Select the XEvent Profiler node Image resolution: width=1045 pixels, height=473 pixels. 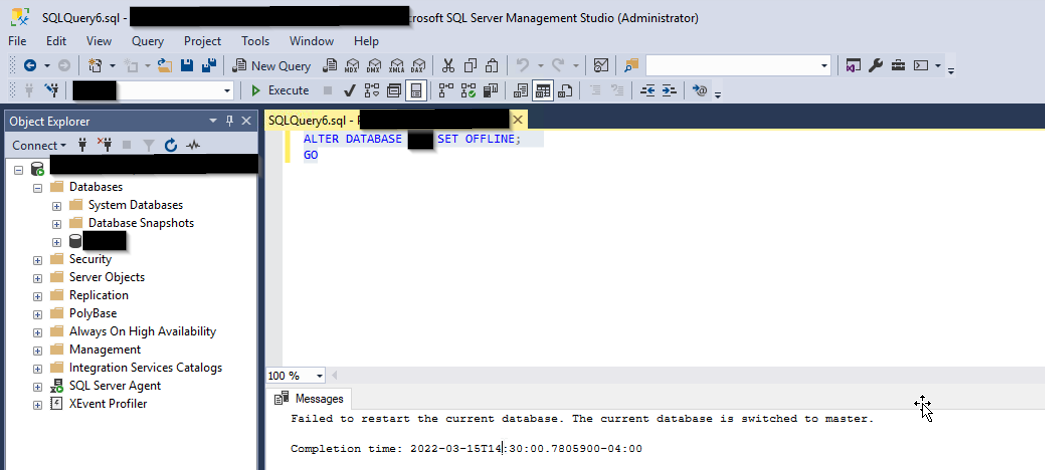(x=108, y=404)
